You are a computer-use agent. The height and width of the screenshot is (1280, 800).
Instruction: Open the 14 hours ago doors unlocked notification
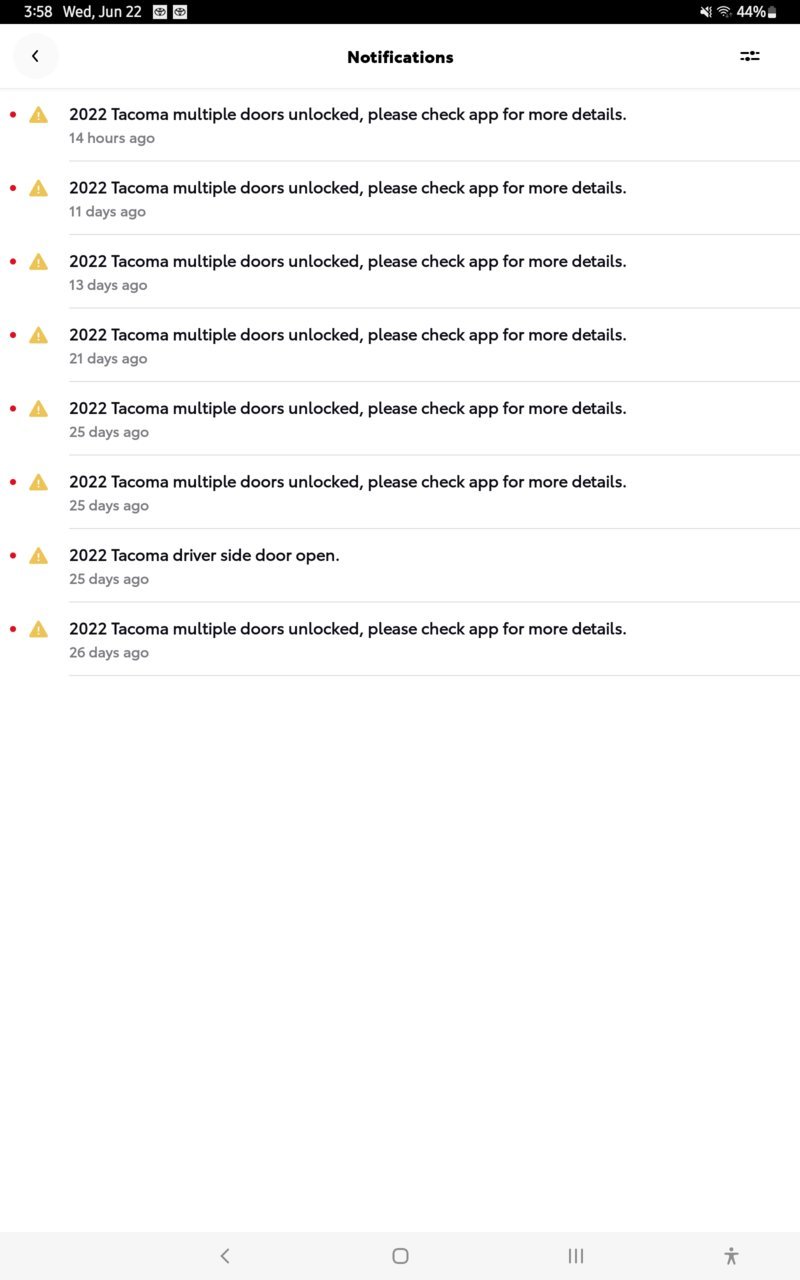pyautogui.click(x=400, y=125)
